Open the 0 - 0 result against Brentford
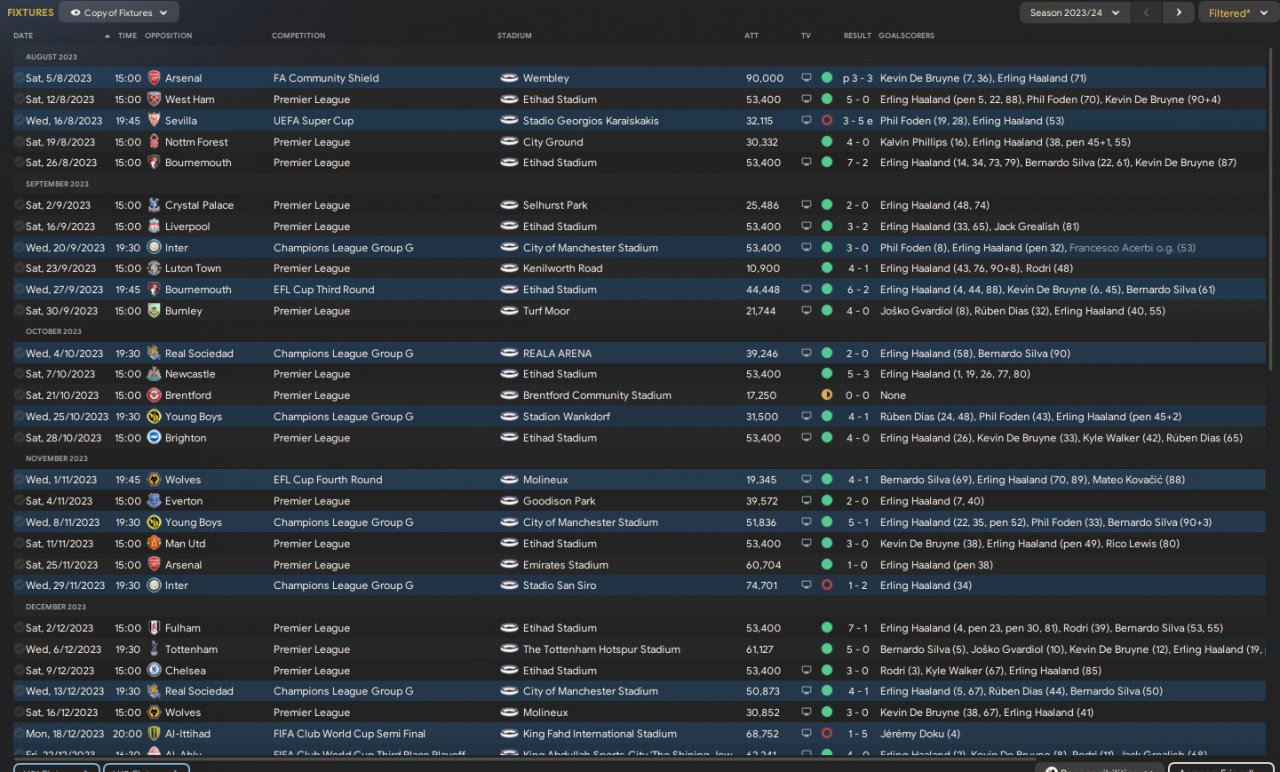Image resolution: width=1280 pixels, height=772 pixels. point(858,395)
